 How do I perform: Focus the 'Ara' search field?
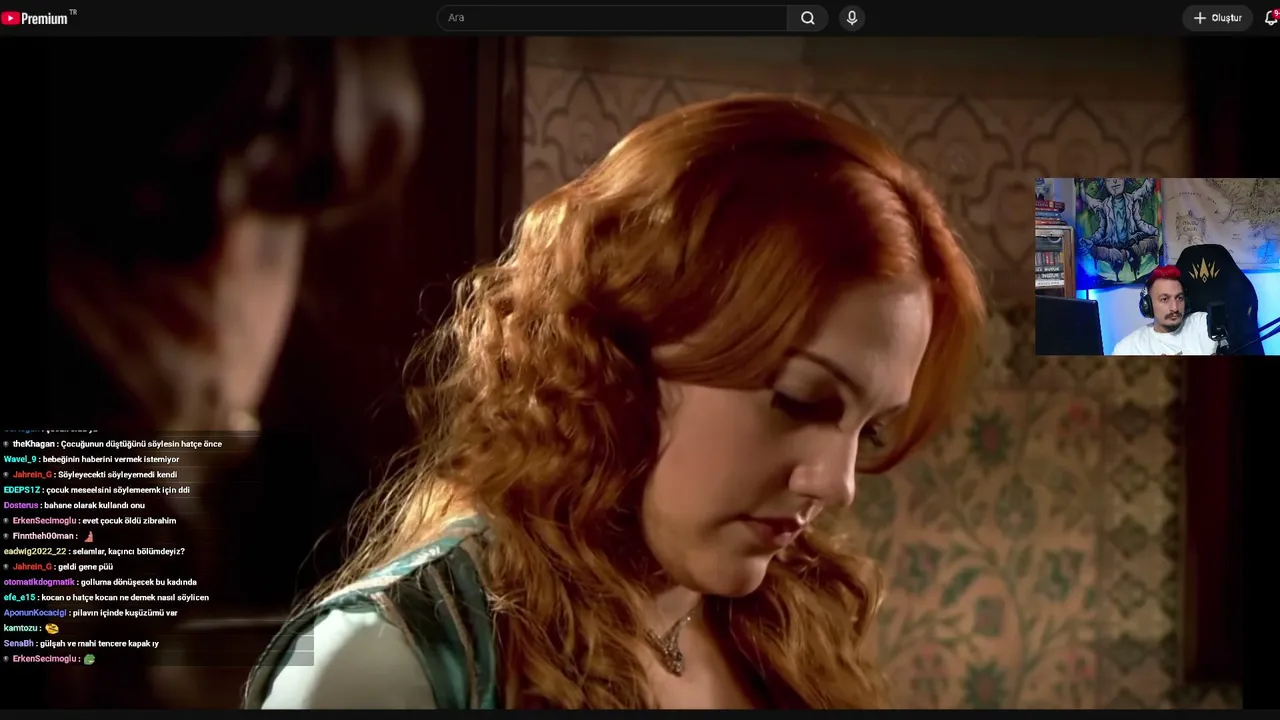pos(612,18)
